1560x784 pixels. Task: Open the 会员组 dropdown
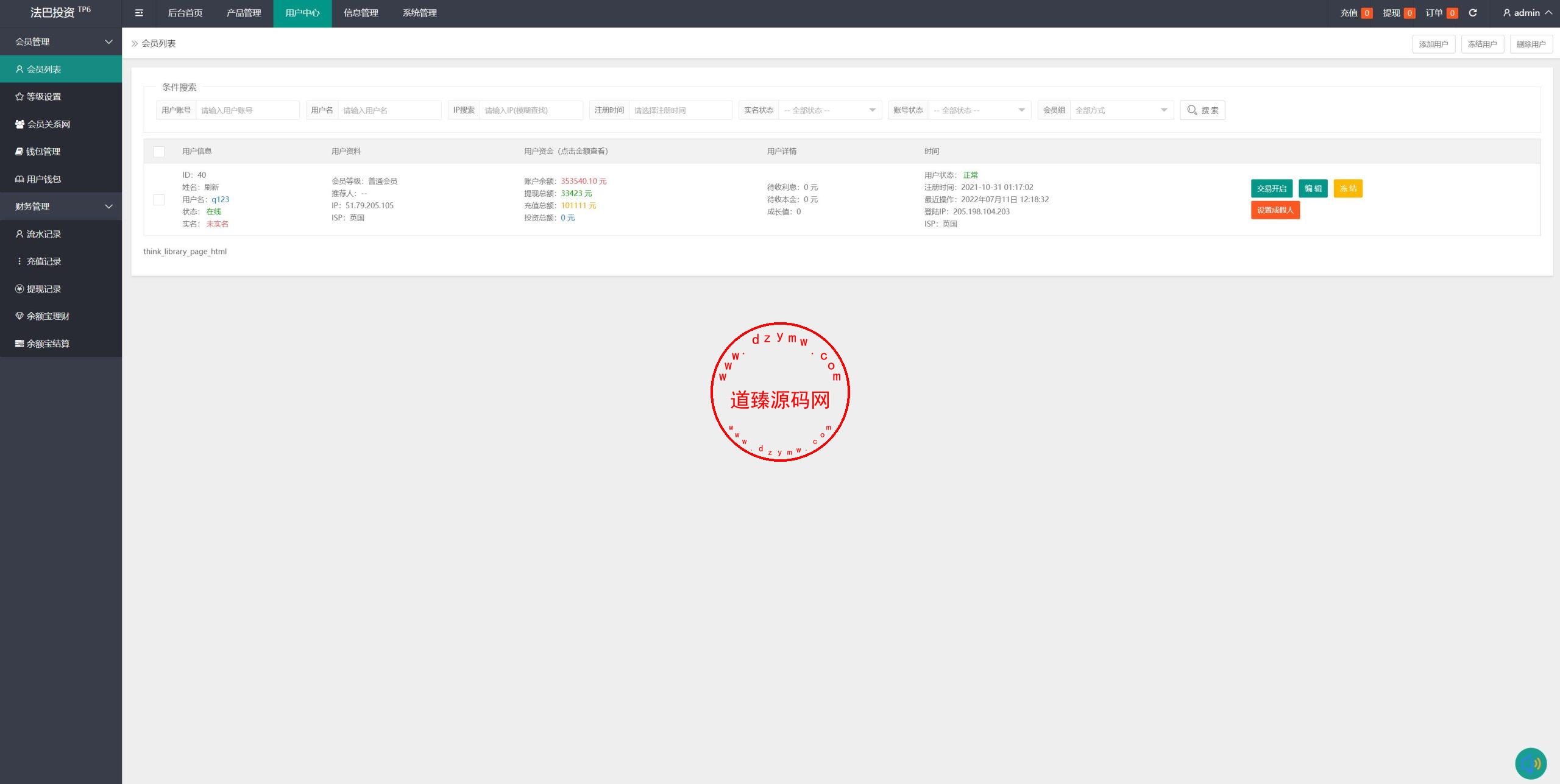[1122, 110]
